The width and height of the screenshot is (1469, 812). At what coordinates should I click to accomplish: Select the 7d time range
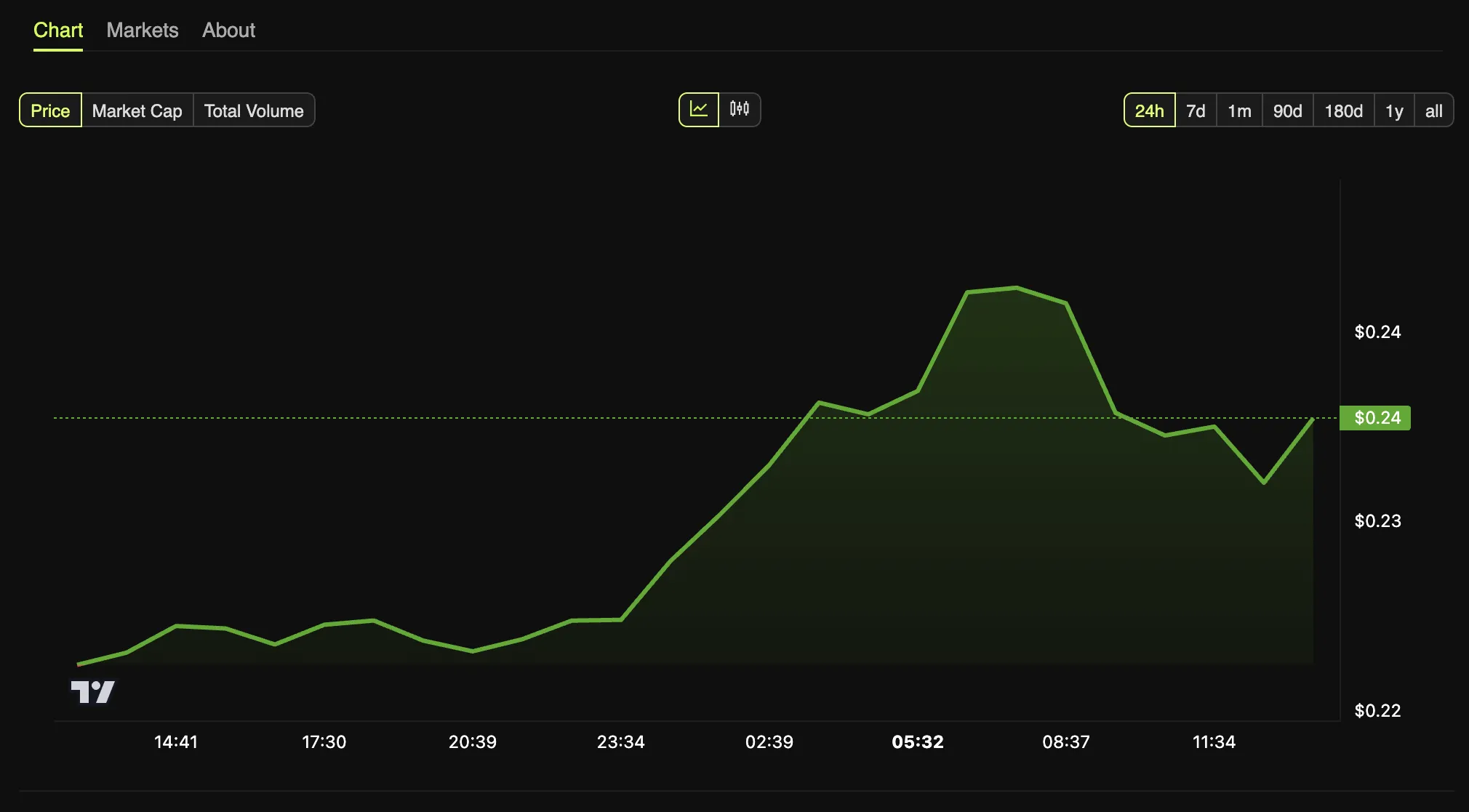coord(1196,109)
